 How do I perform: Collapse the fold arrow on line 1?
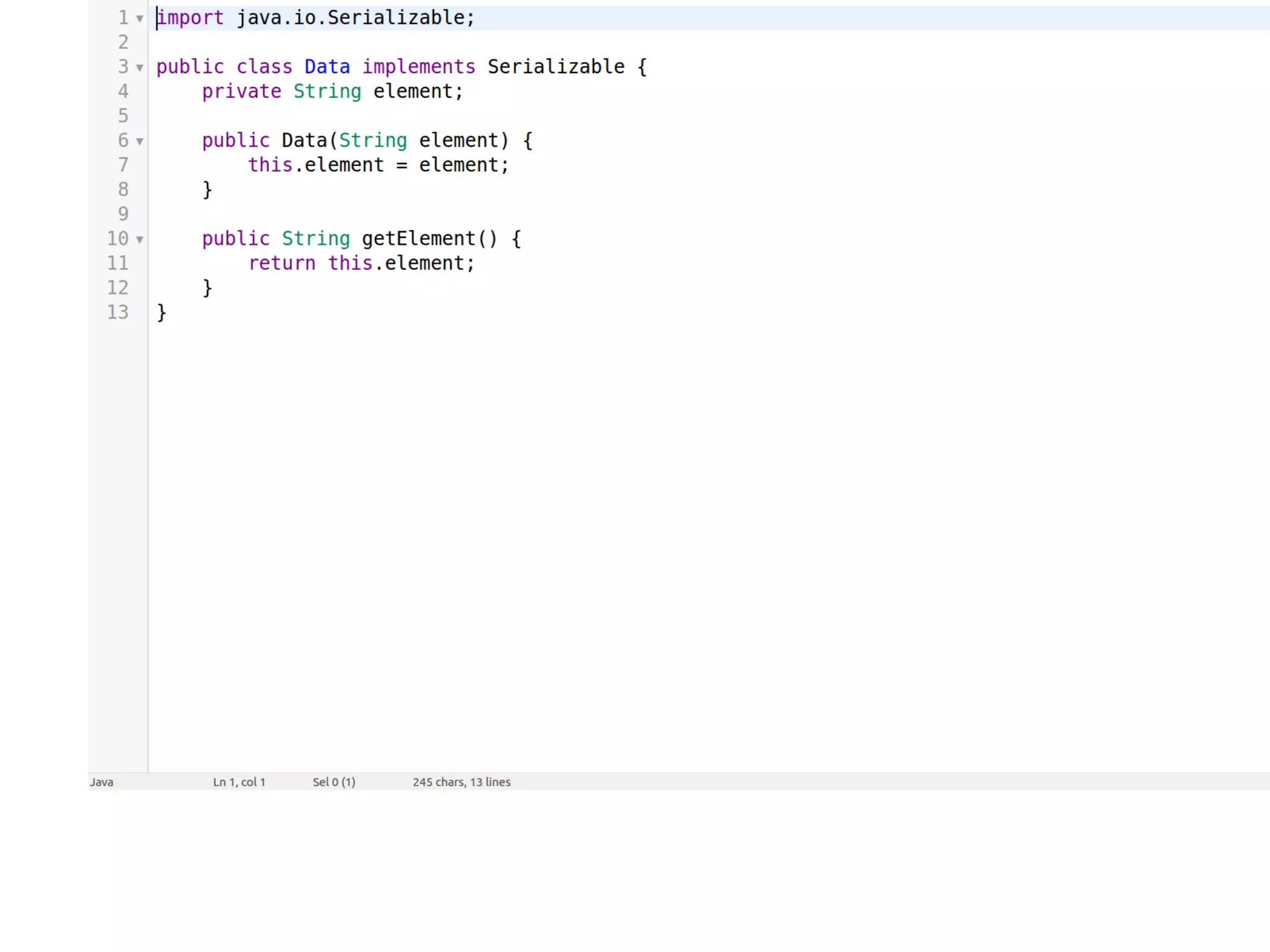140,19
